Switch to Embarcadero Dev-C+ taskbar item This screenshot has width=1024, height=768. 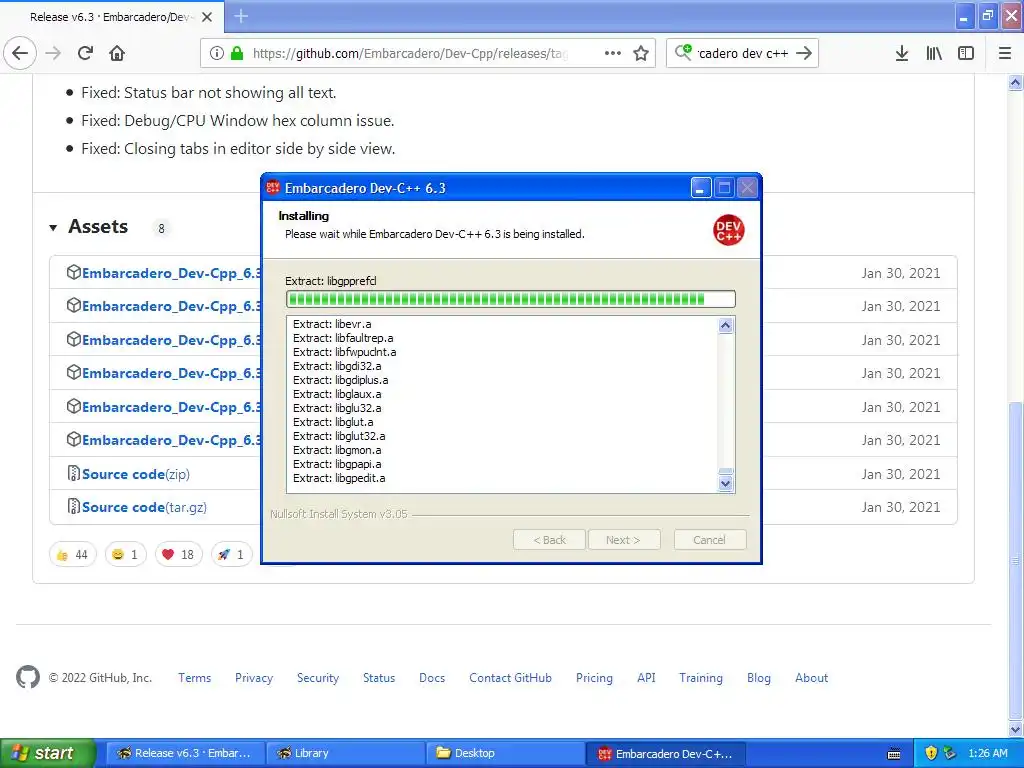tap(665, 753)
